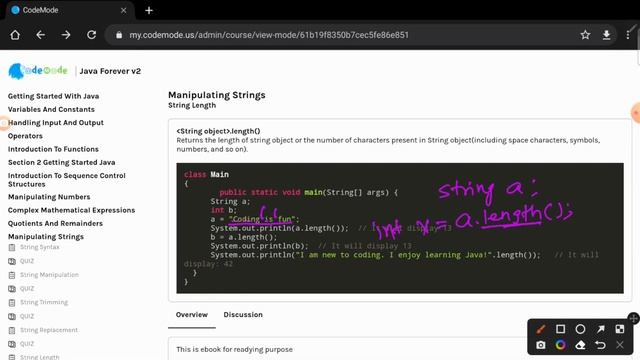Viewport: 640px width, 360px height.
Task: Open String Manipulation lesson
Action: click(x=49, y=275)
